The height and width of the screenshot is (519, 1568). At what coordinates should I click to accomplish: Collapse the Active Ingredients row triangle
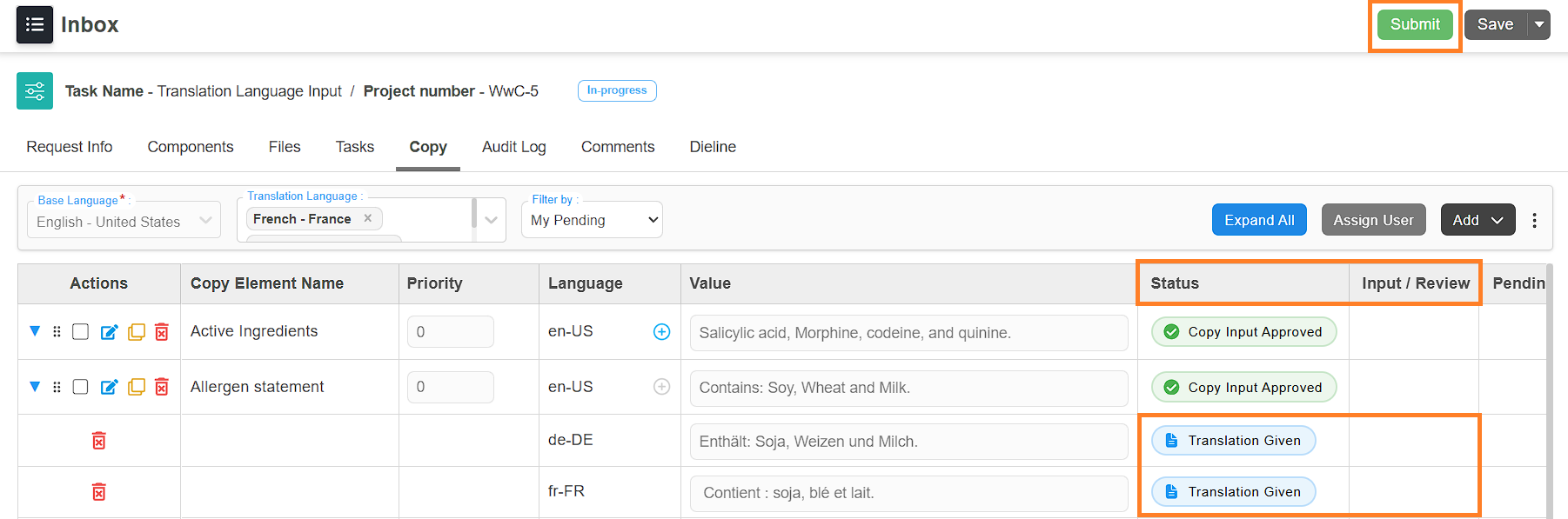[35, 331]
